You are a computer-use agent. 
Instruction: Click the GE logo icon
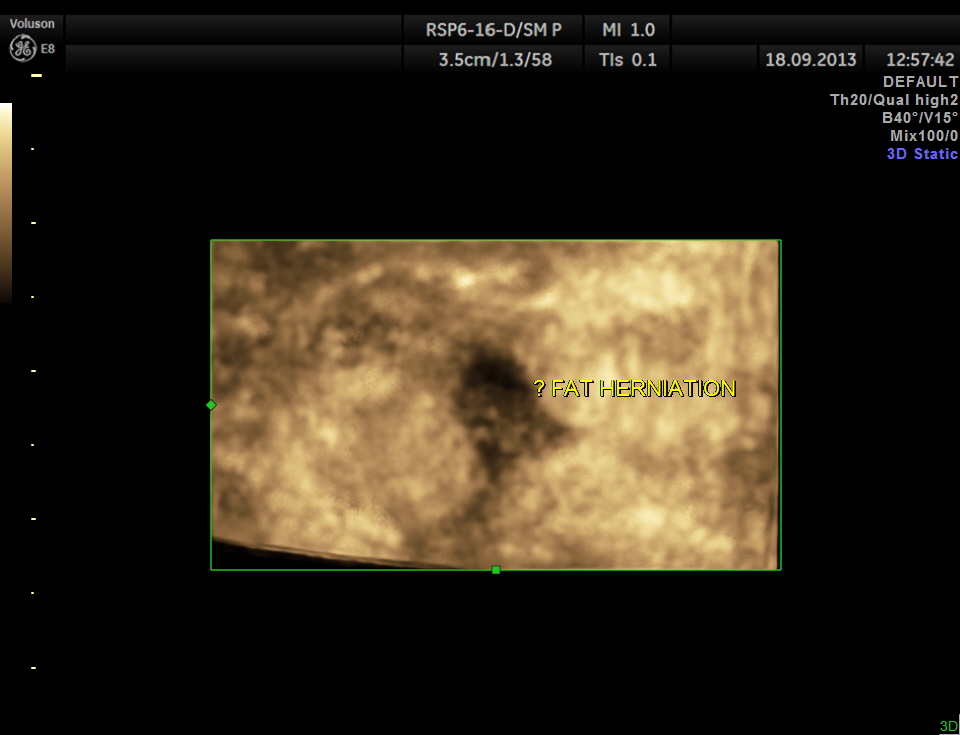click(x=22, y=48)
